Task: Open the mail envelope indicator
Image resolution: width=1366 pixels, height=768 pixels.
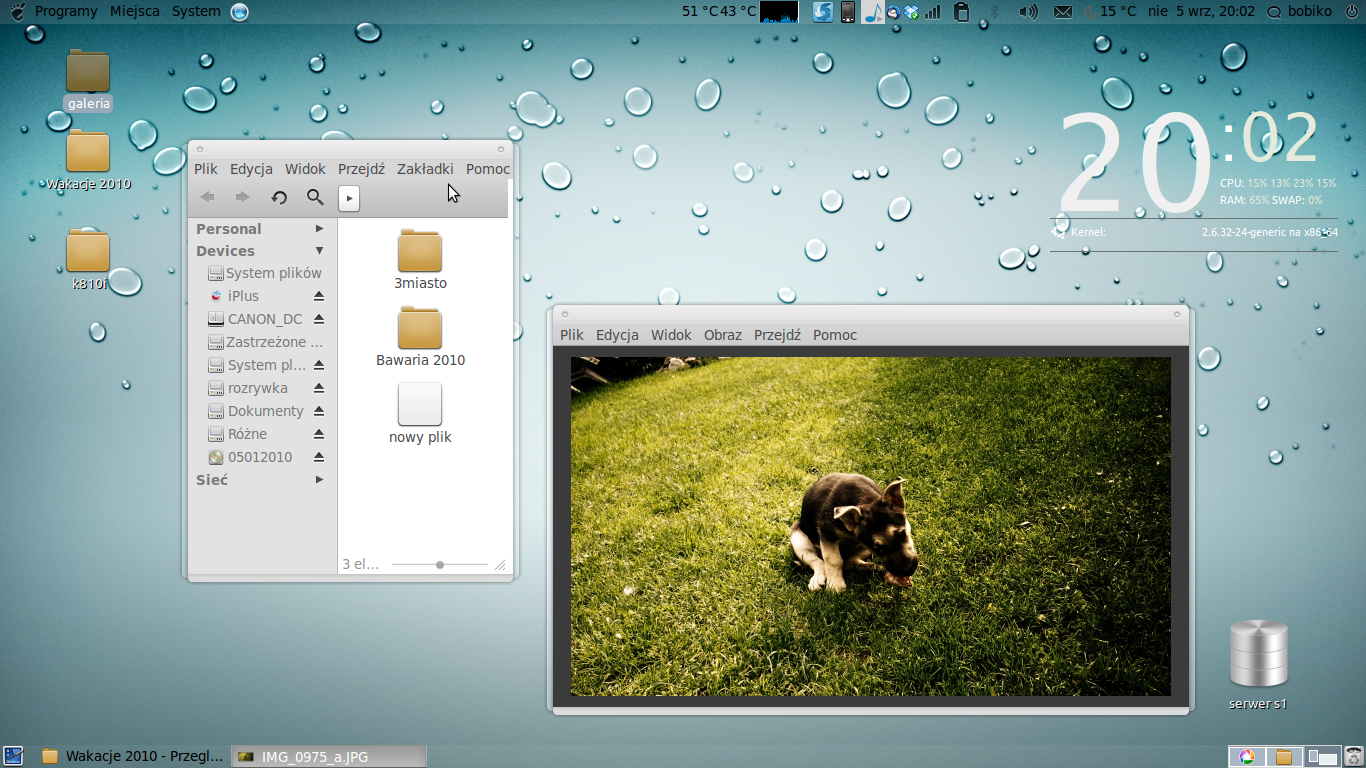Action: [1063, 12]
